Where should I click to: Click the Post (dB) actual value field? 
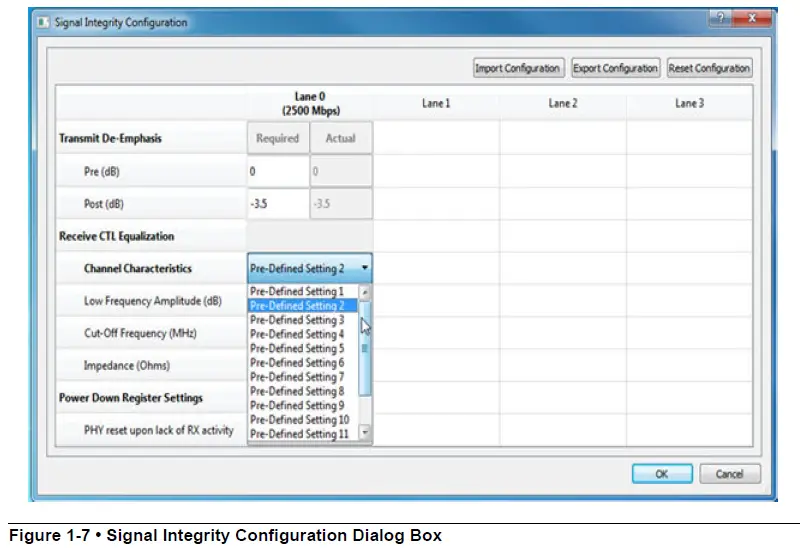point(341,204)
